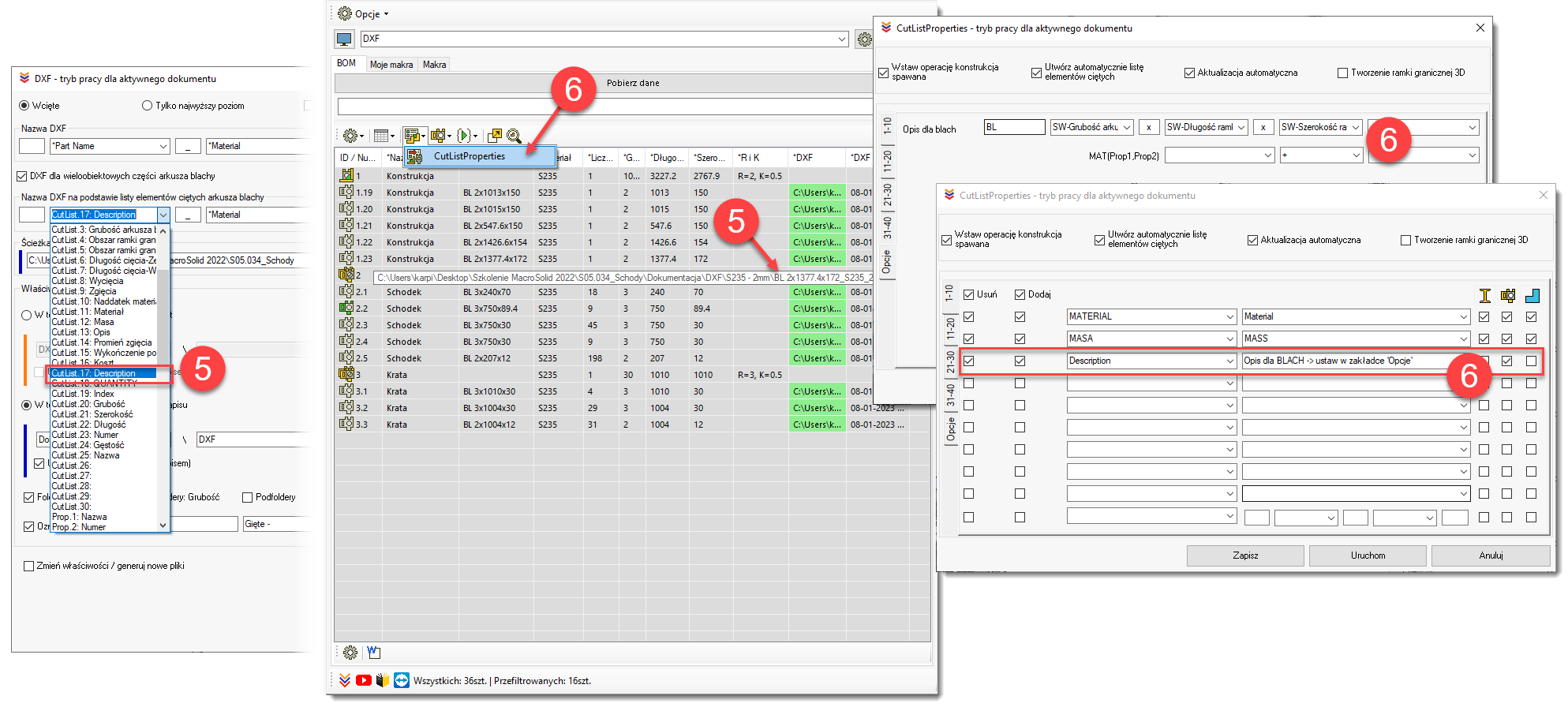Click part icon of row 3.3 Krata
This screenshot has height=707, width=1568.
click(346, 424)
